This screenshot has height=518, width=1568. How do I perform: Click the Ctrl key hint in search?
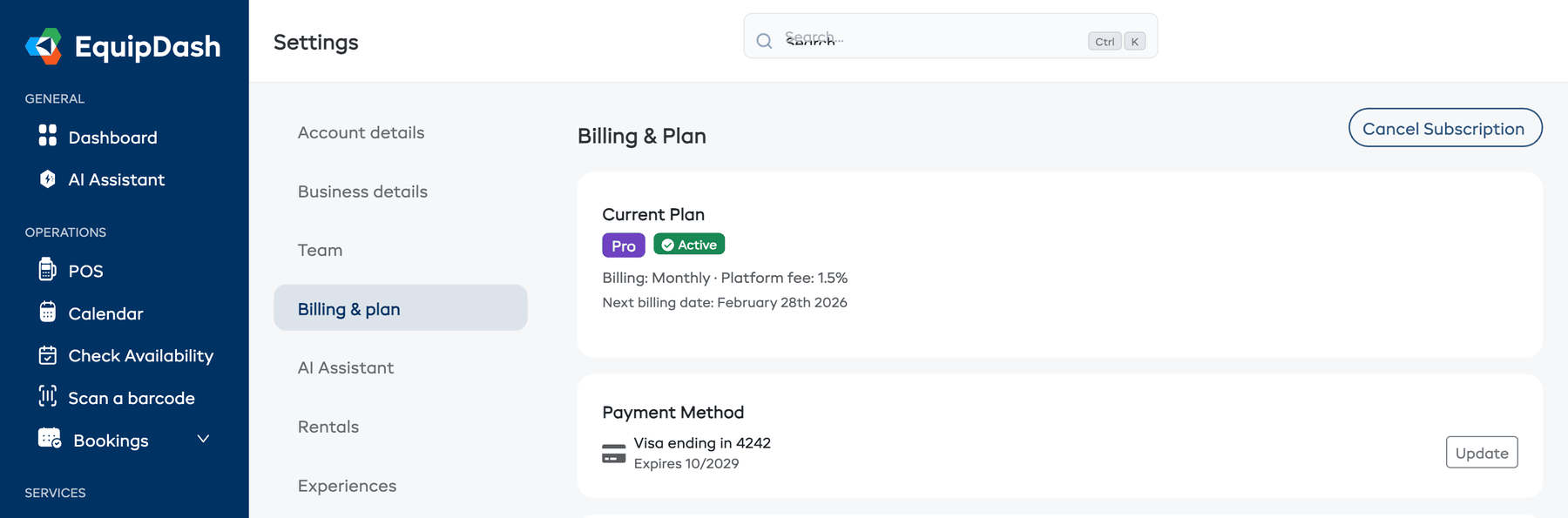click(1105, 41)
